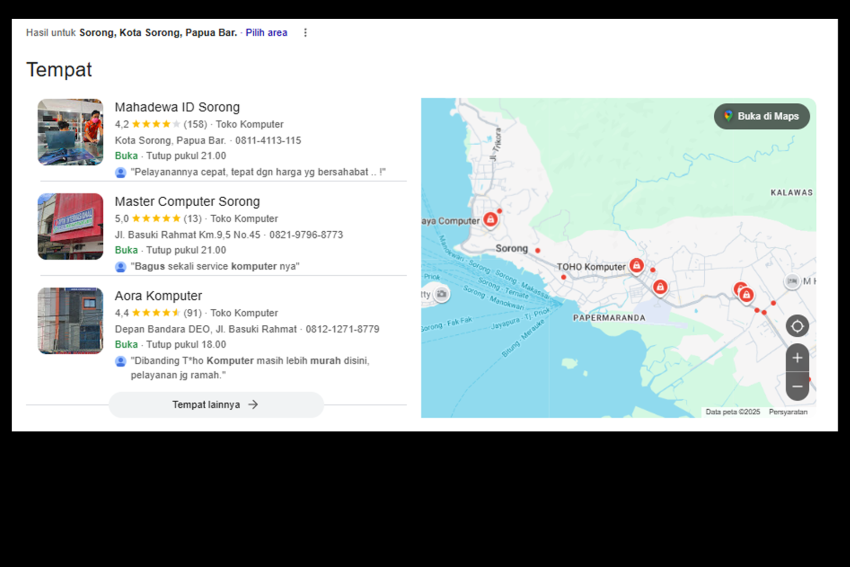Click the Aora Komputer building photo
Screen dimensions: 850x567
click(70, 321)
